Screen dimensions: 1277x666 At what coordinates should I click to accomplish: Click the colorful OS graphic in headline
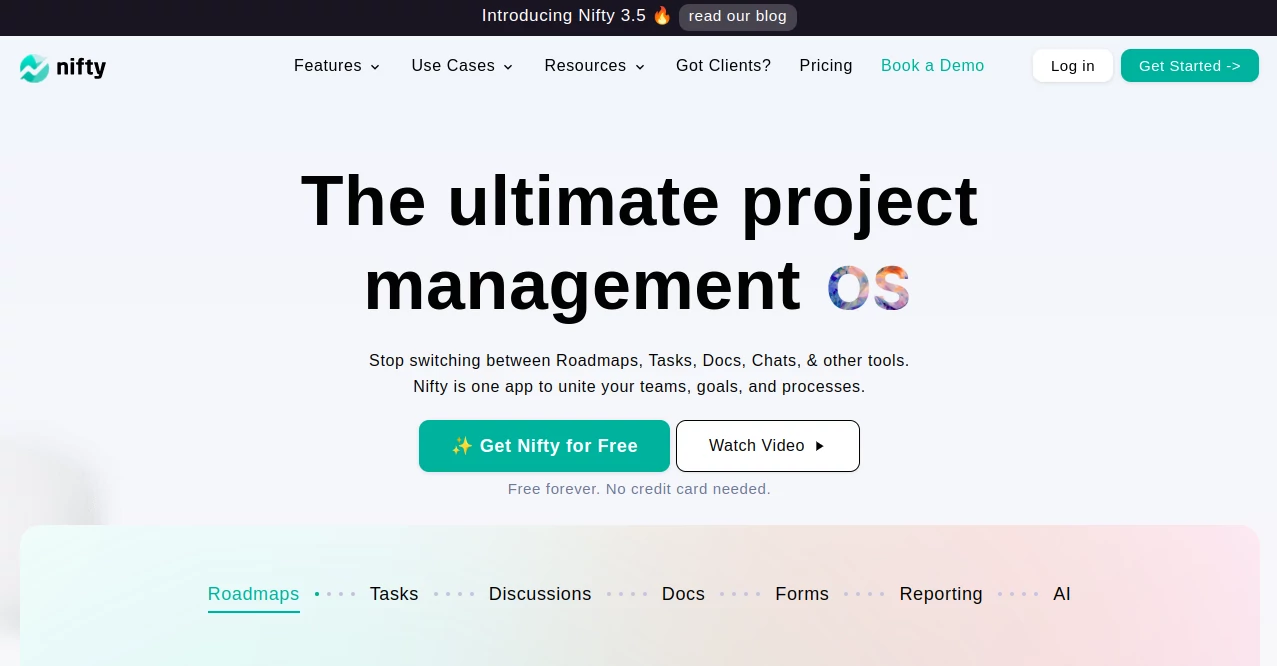(x=868, y=287)
